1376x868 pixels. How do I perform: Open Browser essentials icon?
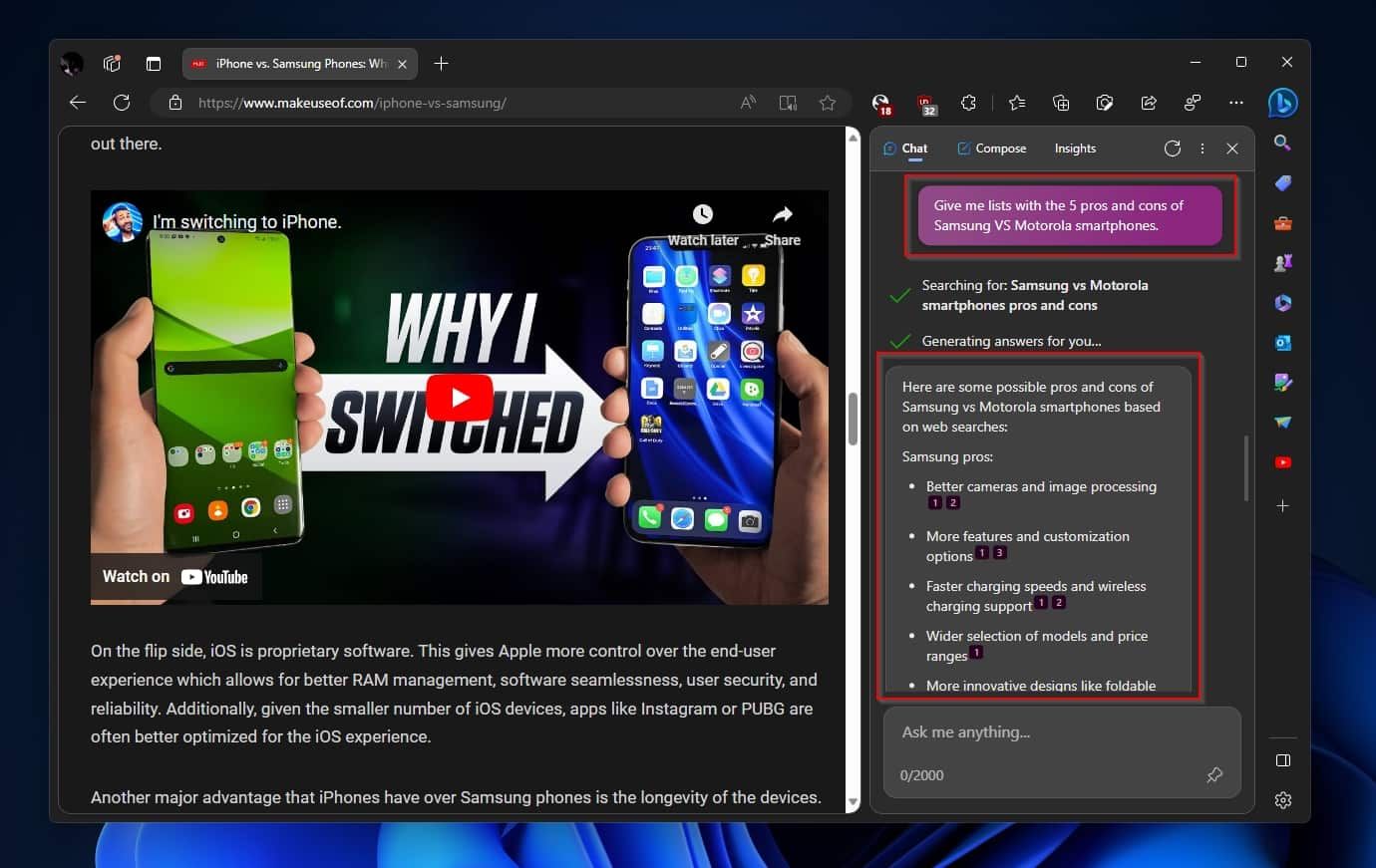click(x=1105, y=103)
